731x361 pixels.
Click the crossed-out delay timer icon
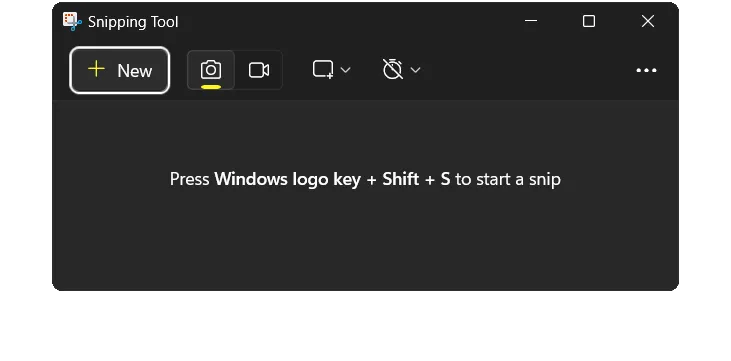(x=393, y=69)
